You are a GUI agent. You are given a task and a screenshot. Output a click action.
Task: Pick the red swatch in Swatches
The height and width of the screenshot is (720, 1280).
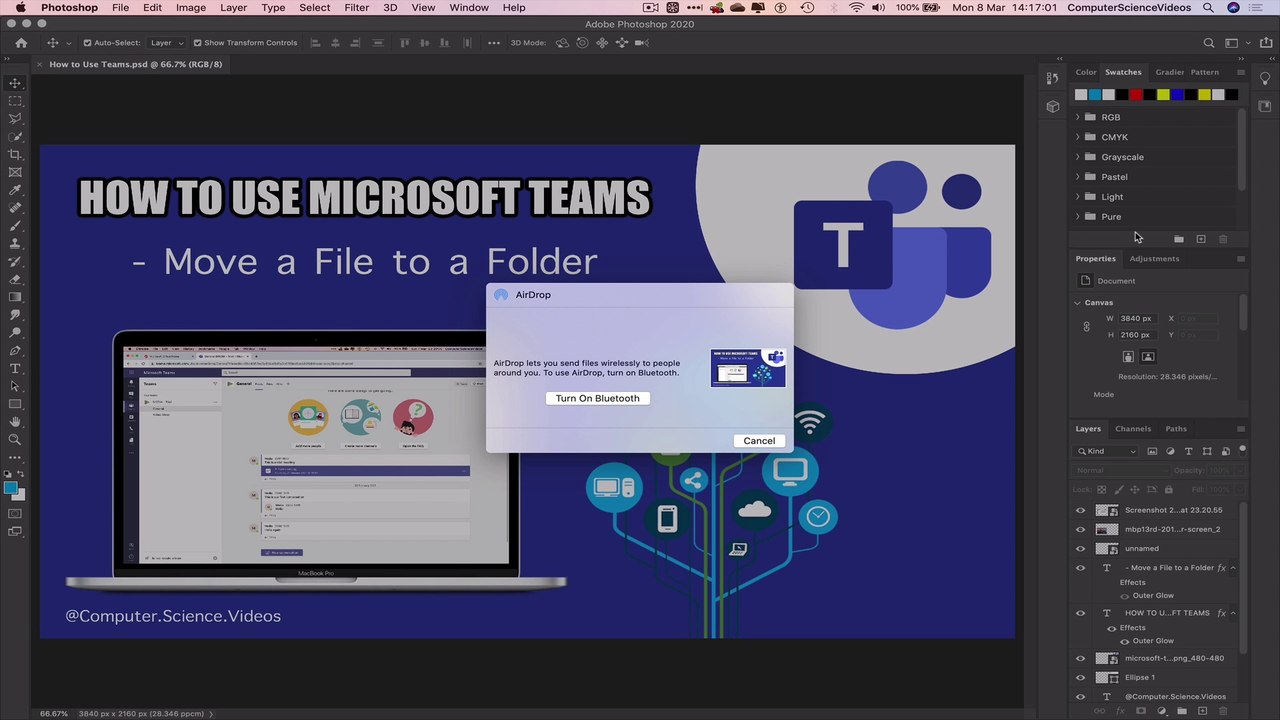(1135, 95)
